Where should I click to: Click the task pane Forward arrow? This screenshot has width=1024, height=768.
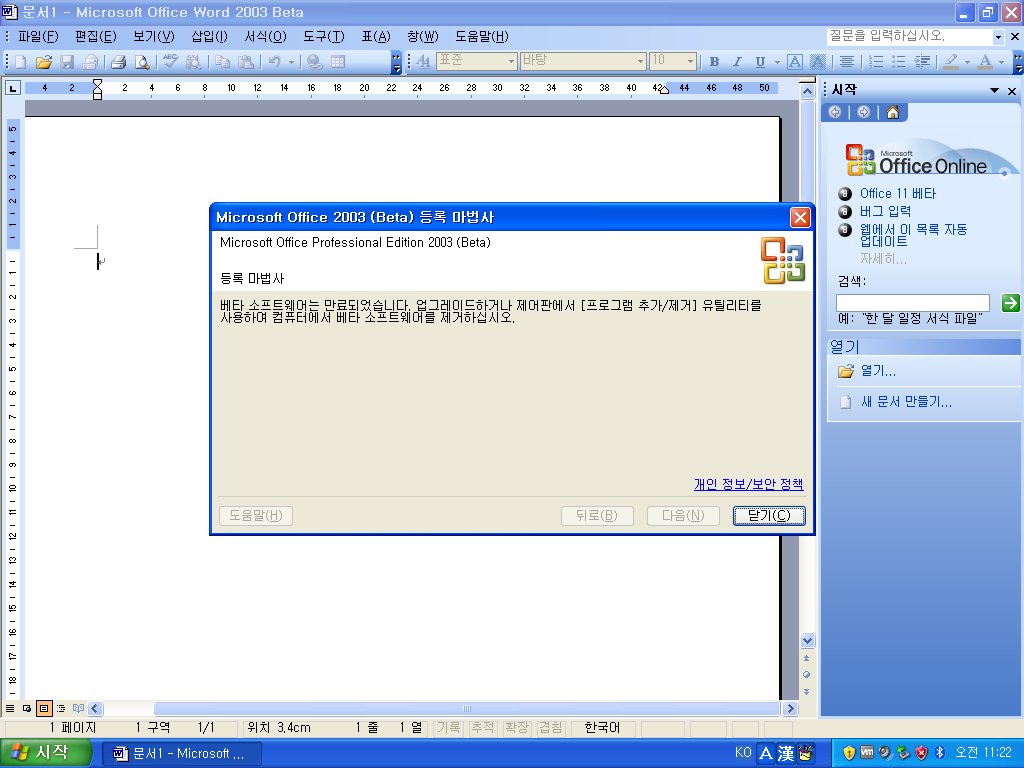coord(863,112)
